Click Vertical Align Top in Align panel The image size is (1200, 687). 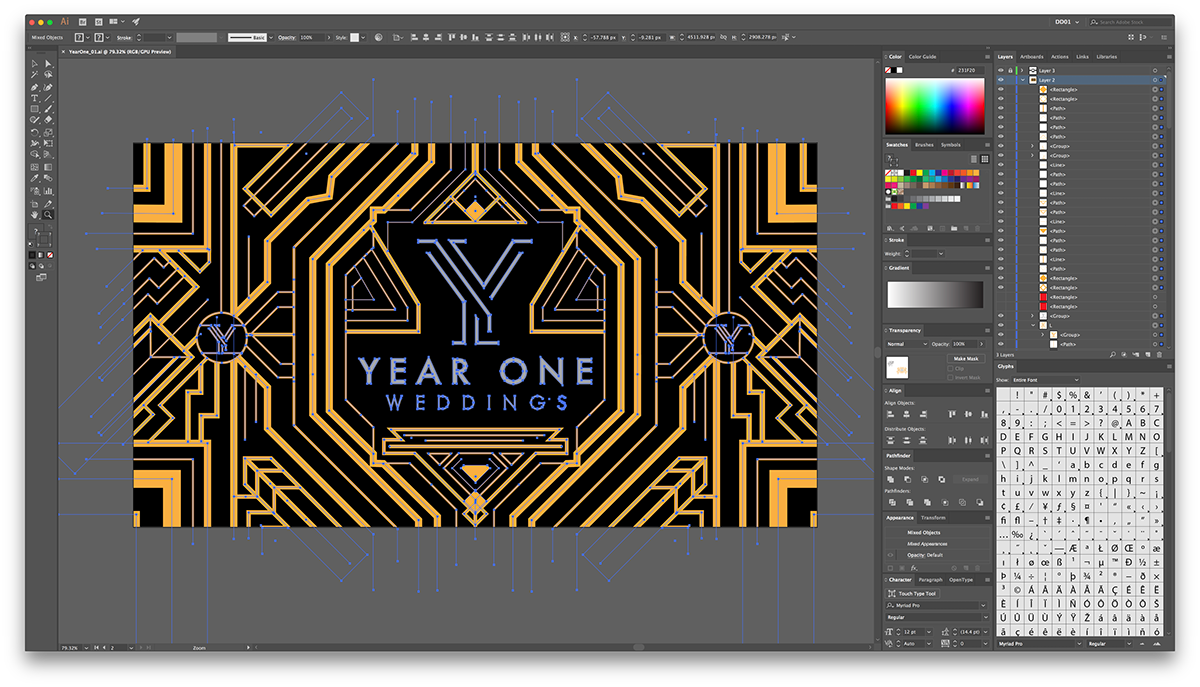click(x=953, y=414)
